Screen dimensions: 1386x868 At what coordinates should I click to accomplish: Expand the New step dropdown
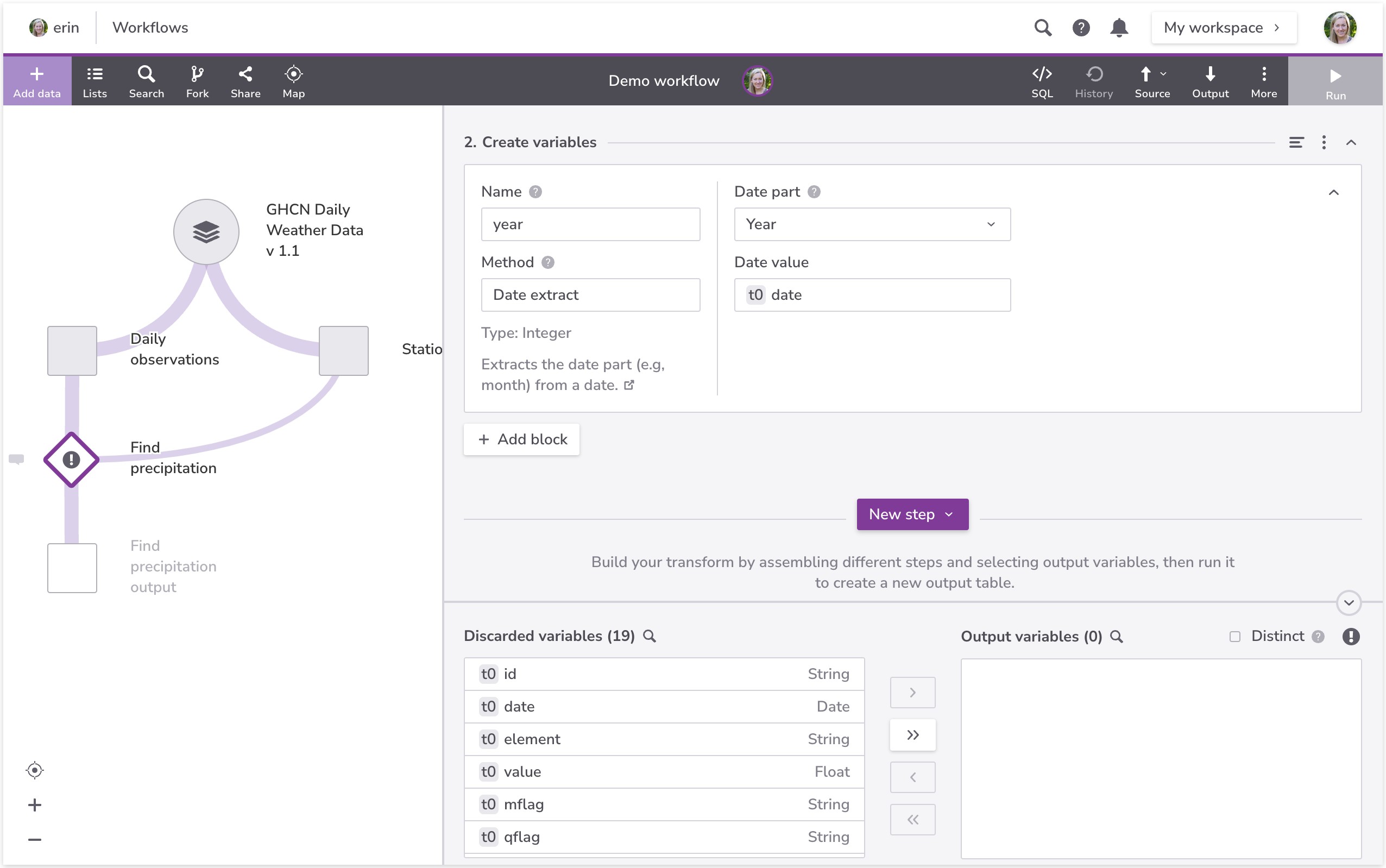coord(912,514)
